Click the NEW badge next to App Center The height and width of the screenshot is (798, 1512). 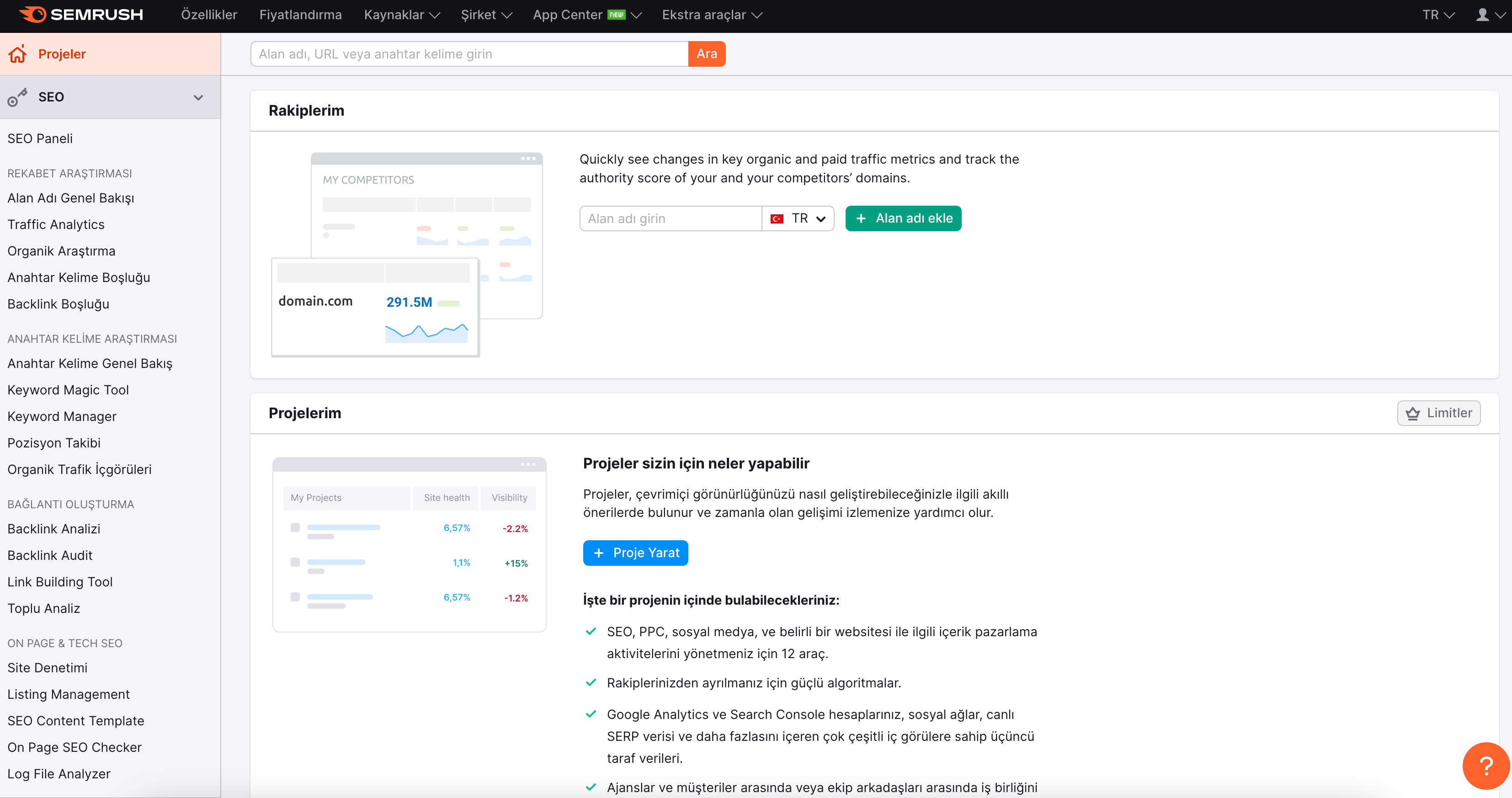pos(616,15)
